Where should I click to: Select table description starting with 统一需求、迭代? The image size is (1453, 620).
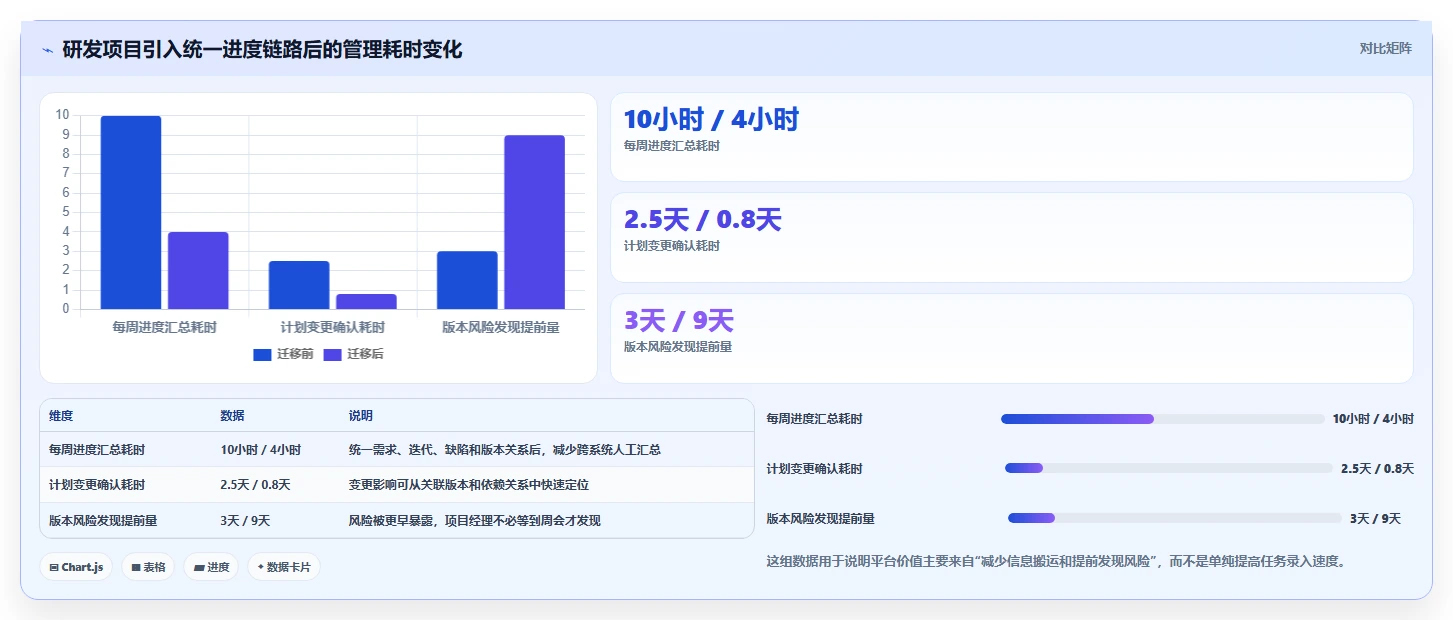pyautogui.click(x=505, y=450)
